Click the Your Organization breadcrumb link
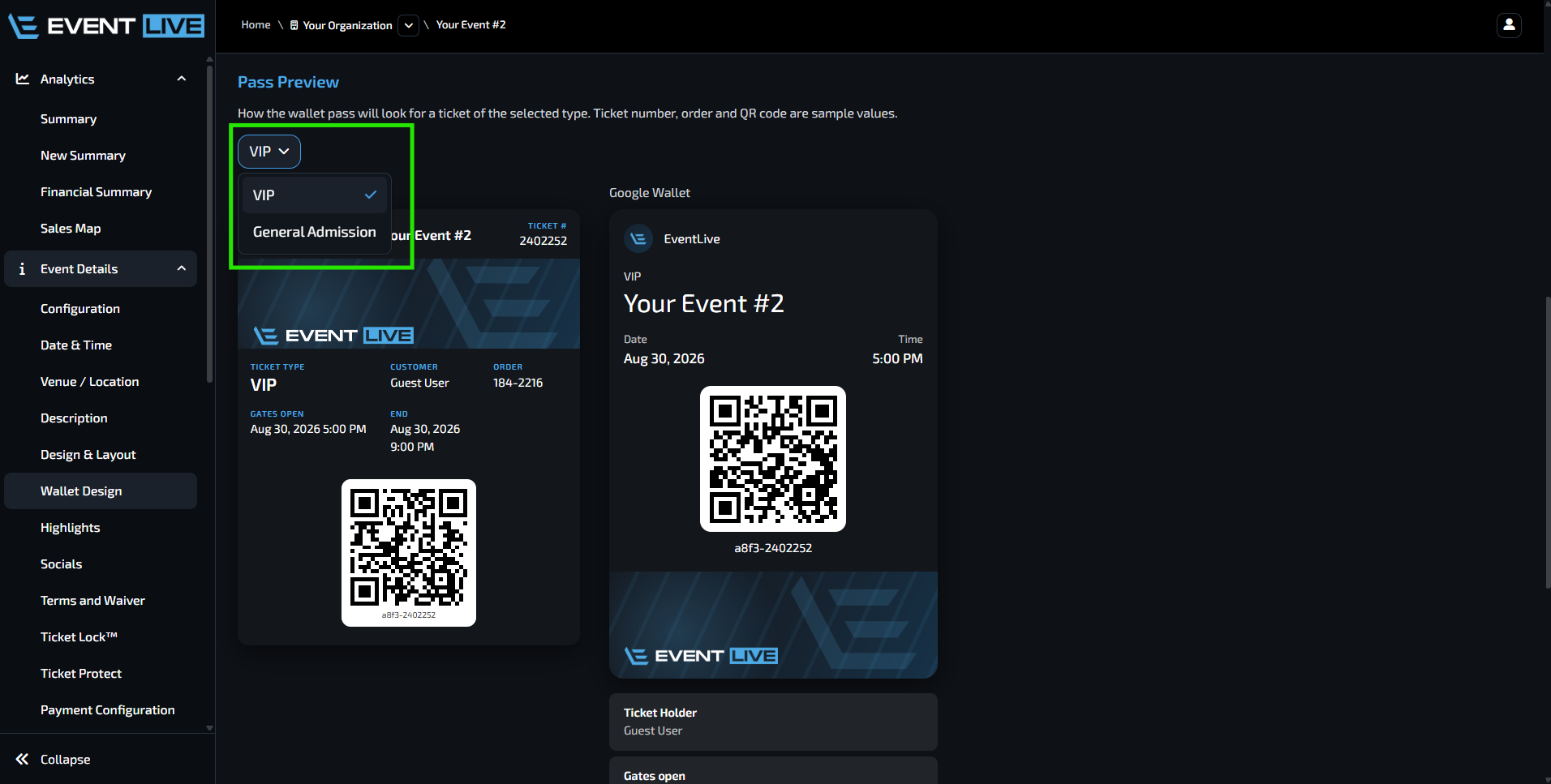The width and height of the screenshot is (1551, 784). coord(347,25)
